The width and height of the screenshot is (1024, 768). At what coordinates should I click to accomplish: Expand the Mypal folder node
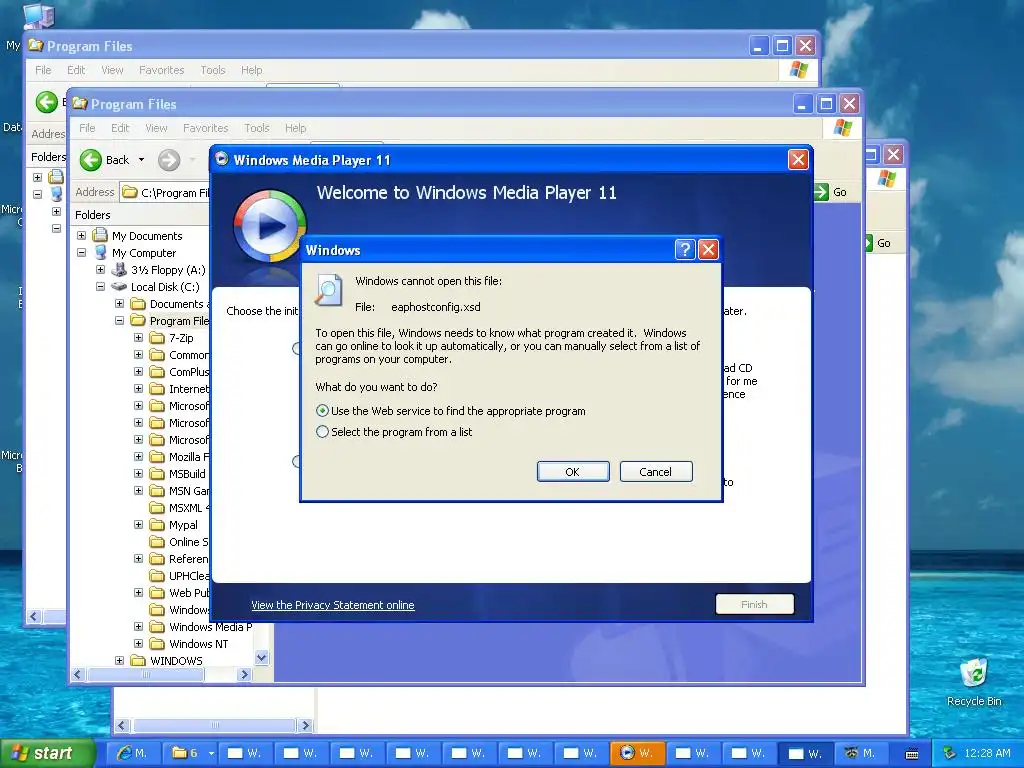click(x=138, y=524)
